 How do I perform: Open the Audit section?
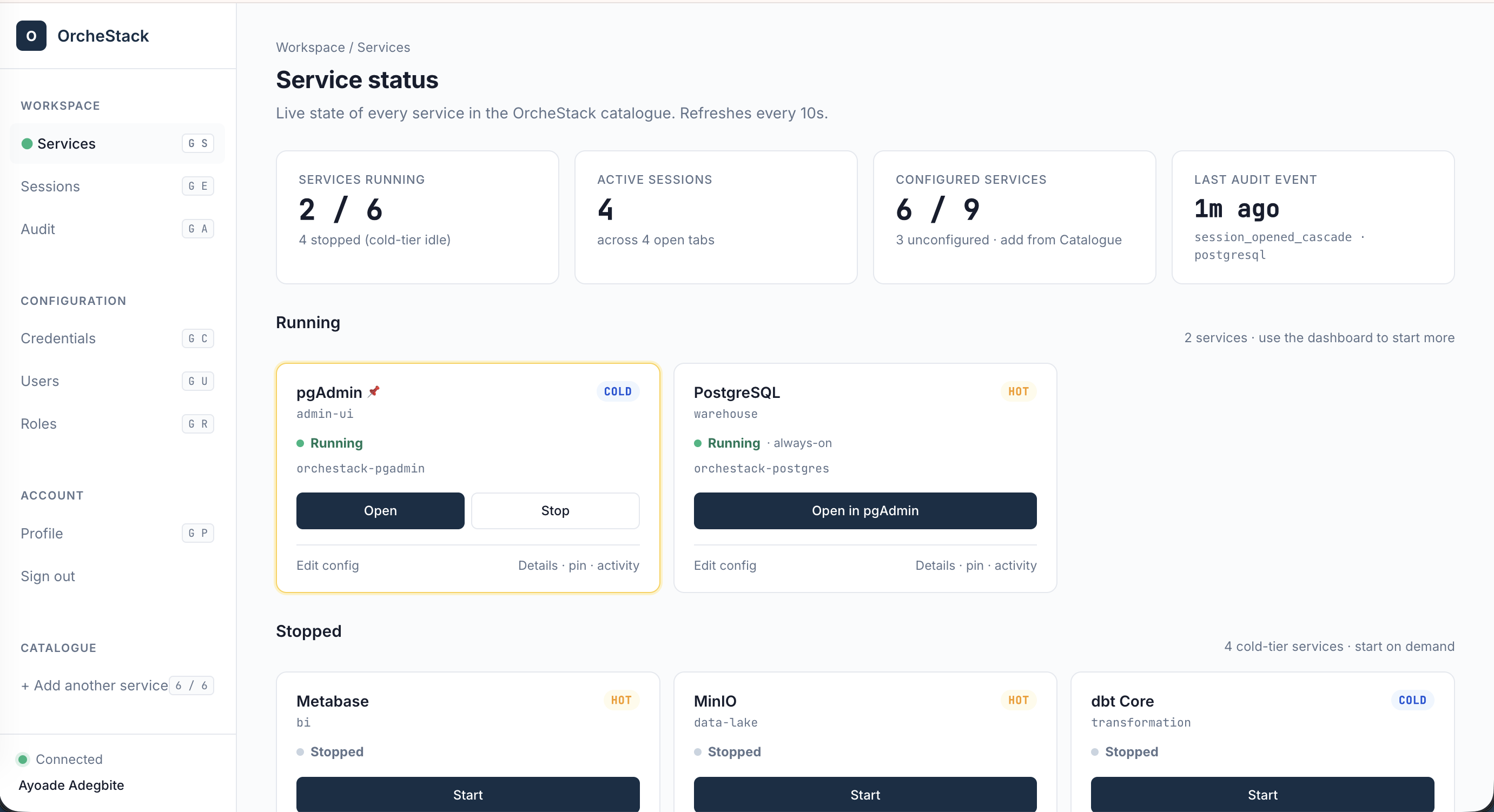click(x=117, y=229)
